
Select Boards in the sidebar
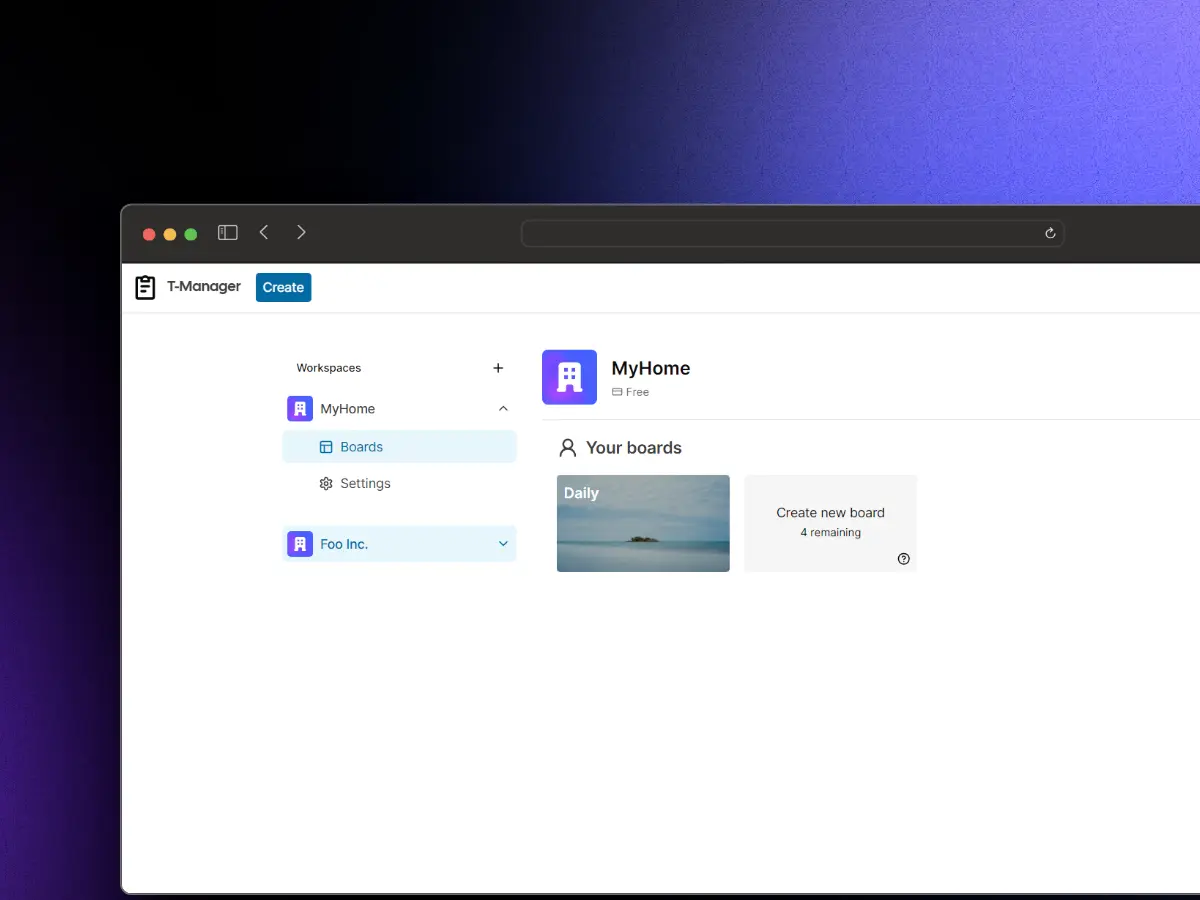tap(362, 446)
